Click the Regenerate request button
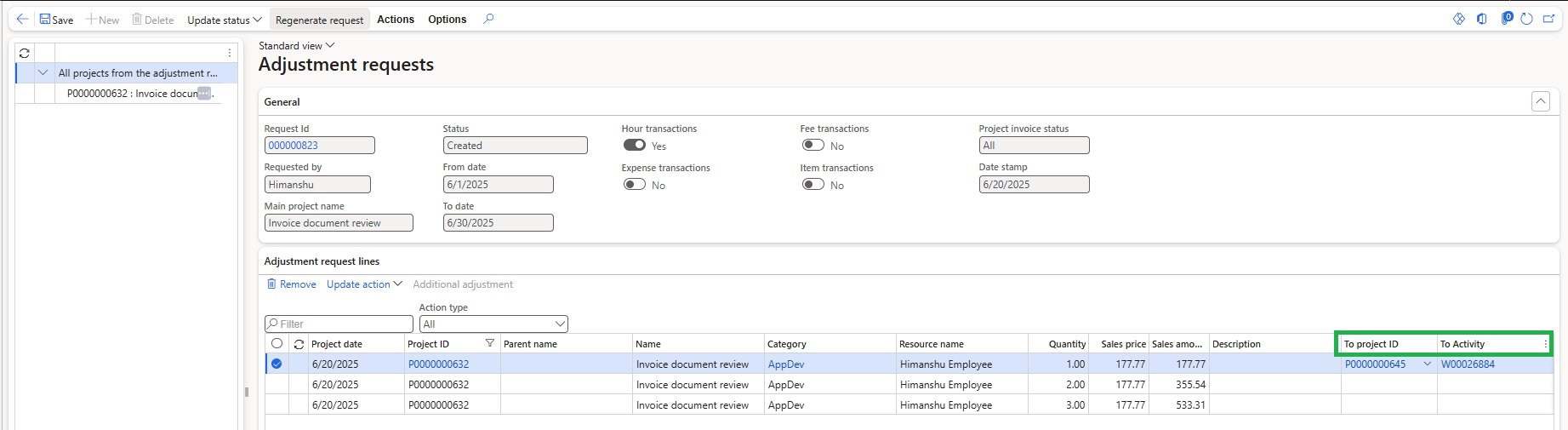 (x=319, y=20)
